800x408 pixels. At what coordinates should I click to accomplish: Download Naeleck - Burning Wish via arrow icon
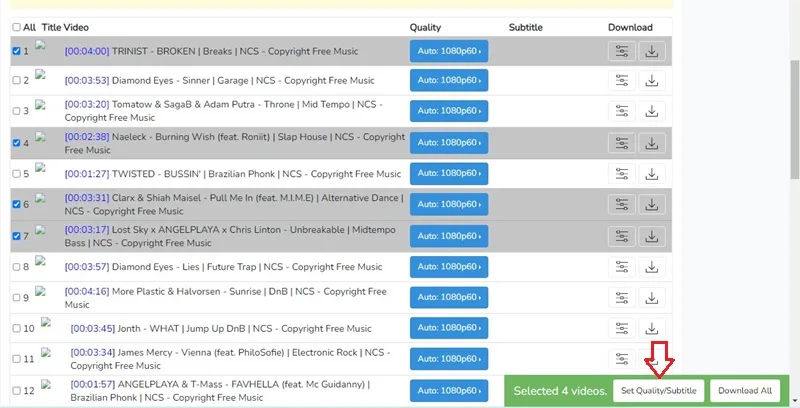652,143
